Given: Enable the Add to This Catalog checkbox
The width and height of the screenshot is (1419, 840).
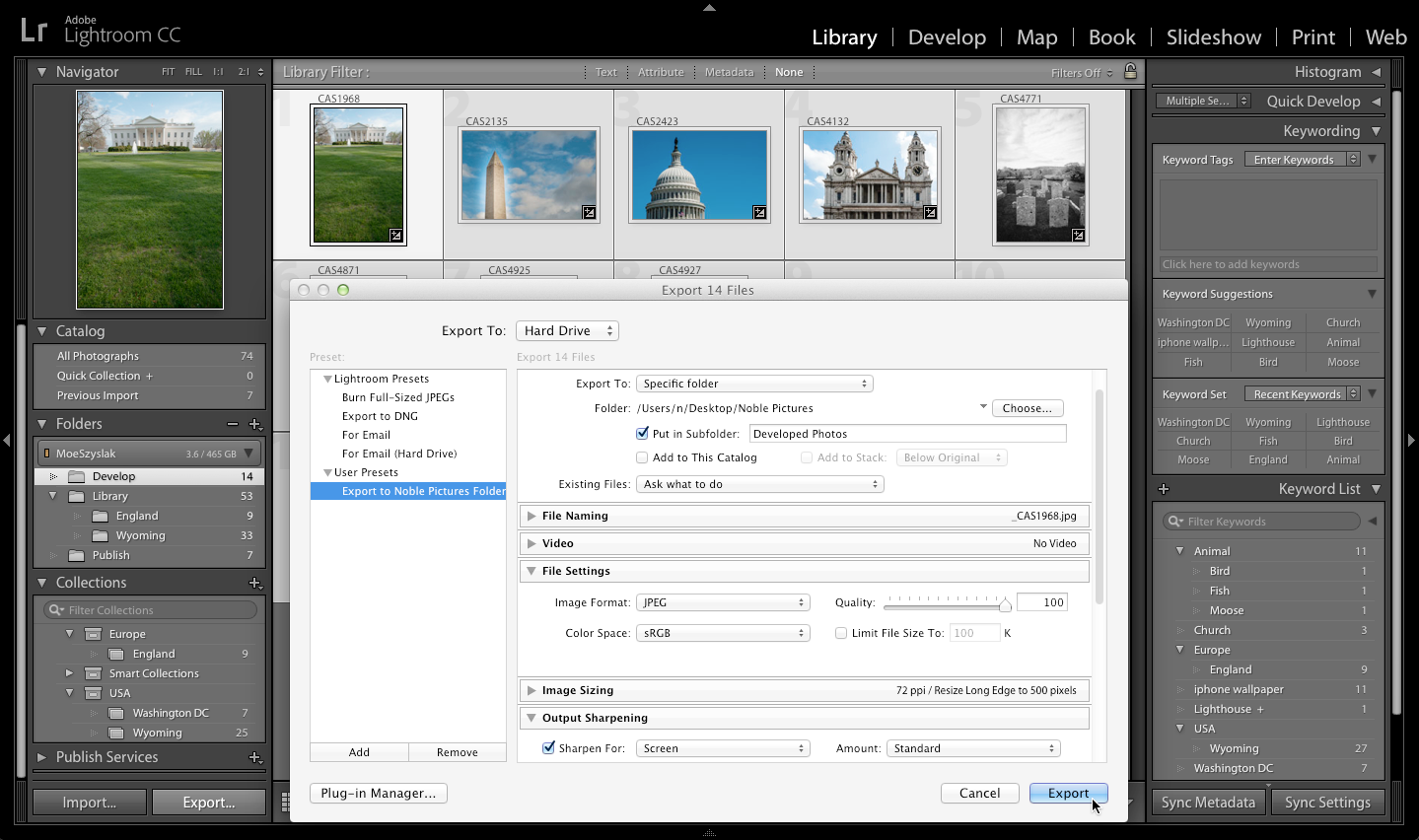Looking at the screenshot, I should [x=643, y=457].
